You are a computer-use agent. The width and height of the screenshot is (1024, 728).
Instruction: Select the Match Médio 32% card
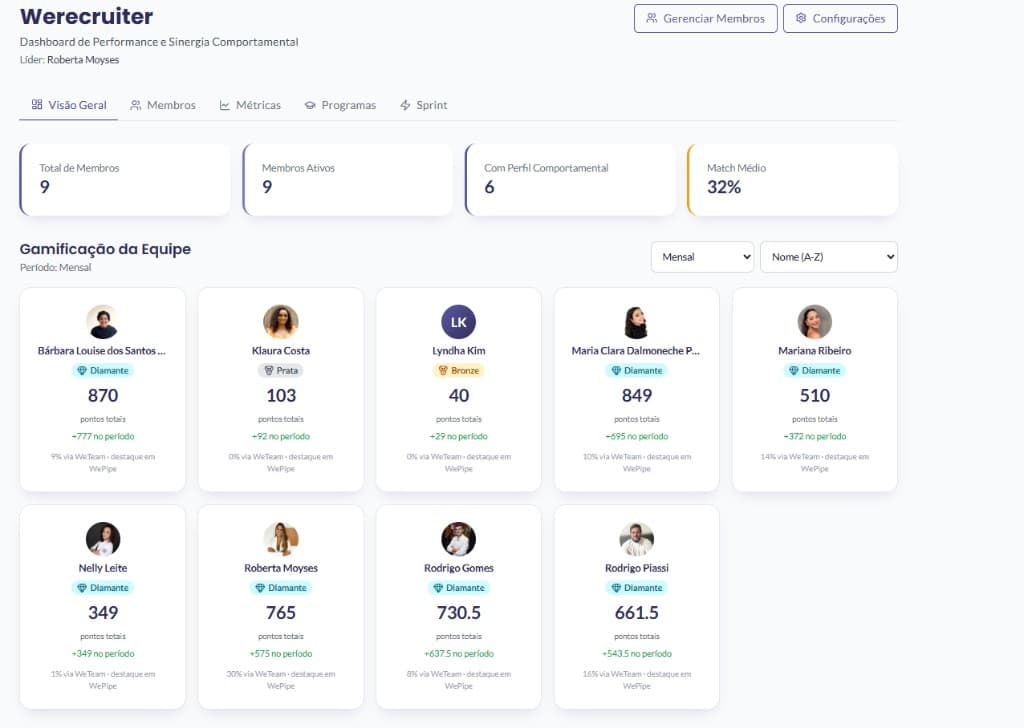tap(792, 180)
